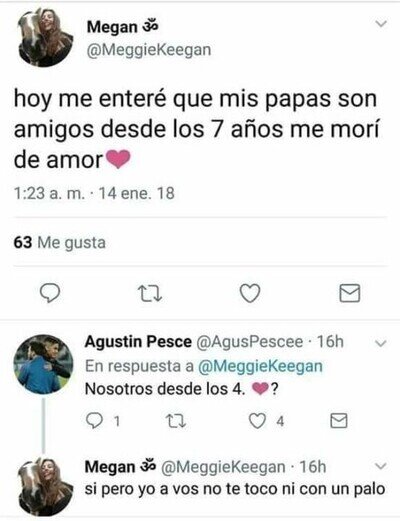Open Agustin Pesce profile name
This screenshot has height=521, width=400.
click(x=138, y=342)
